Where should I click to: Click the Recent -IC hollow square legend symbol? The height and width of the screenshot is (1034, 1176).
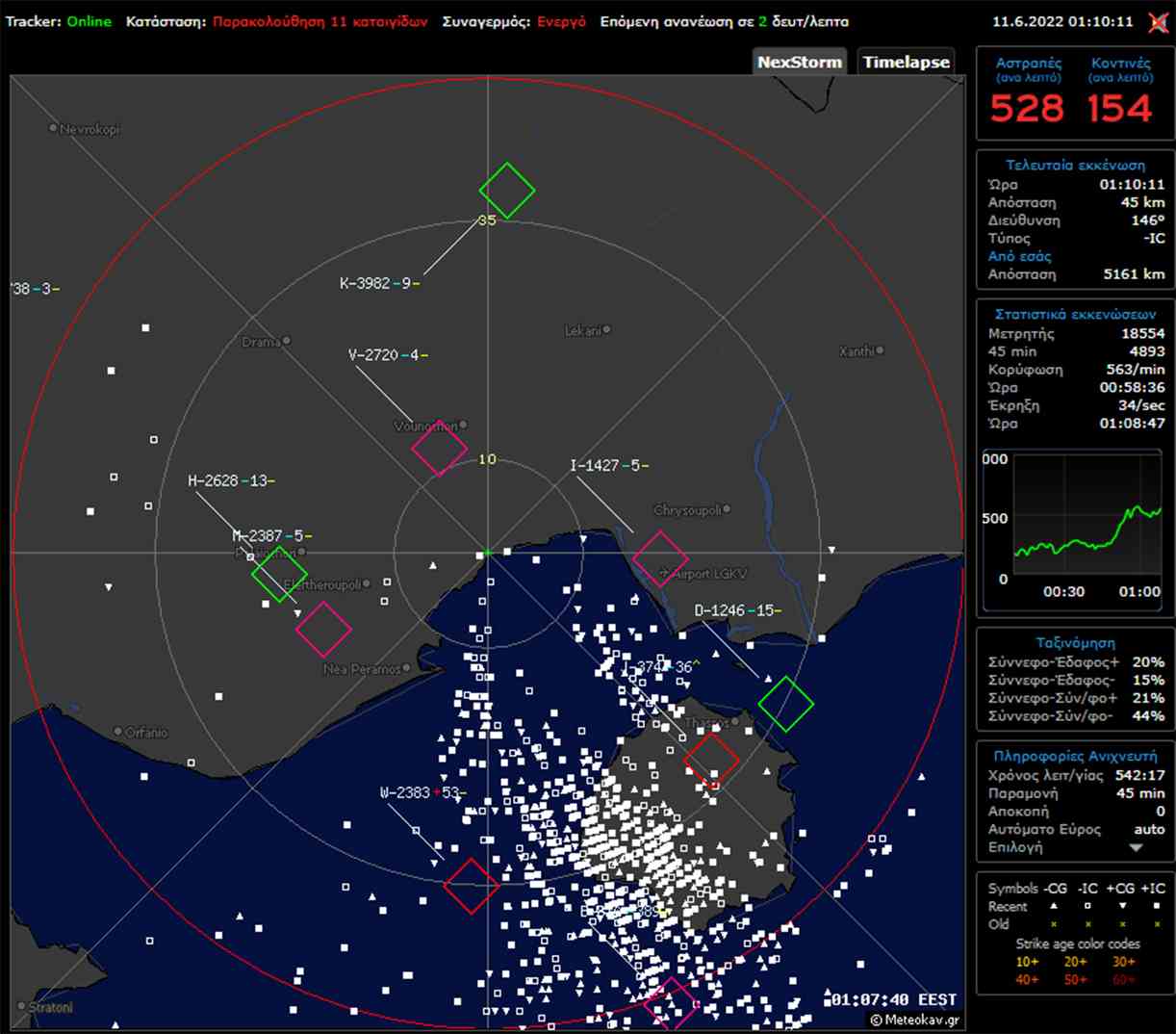[x=1087, y=906]
